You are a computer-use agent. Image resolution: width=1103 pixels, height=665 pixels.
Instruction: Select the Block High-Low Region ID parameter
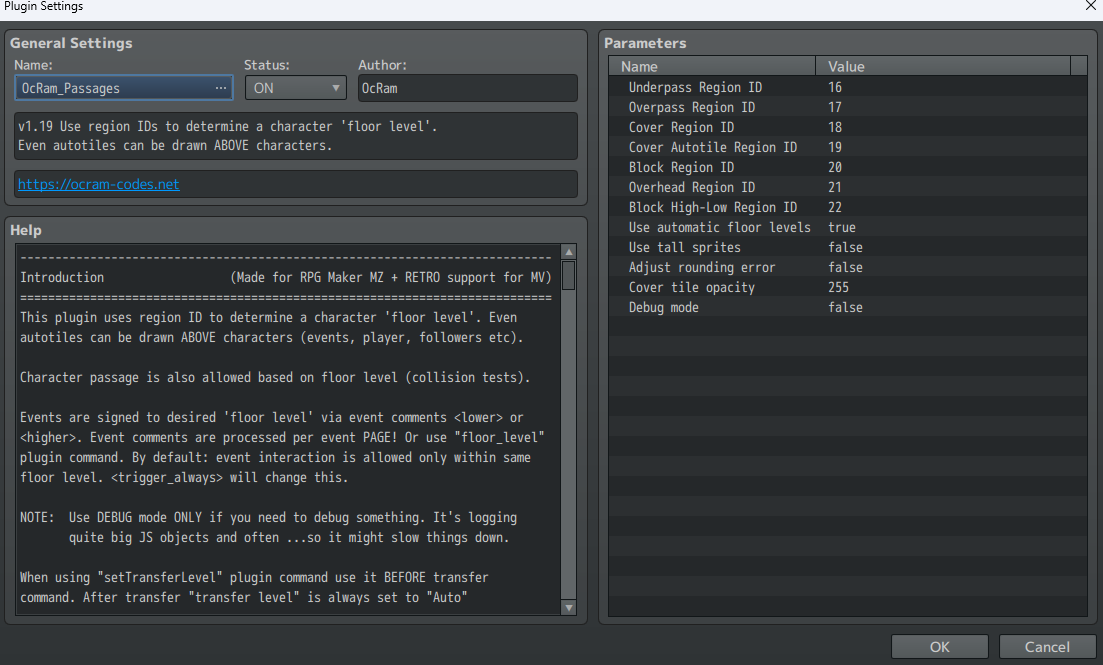point(848,208)
